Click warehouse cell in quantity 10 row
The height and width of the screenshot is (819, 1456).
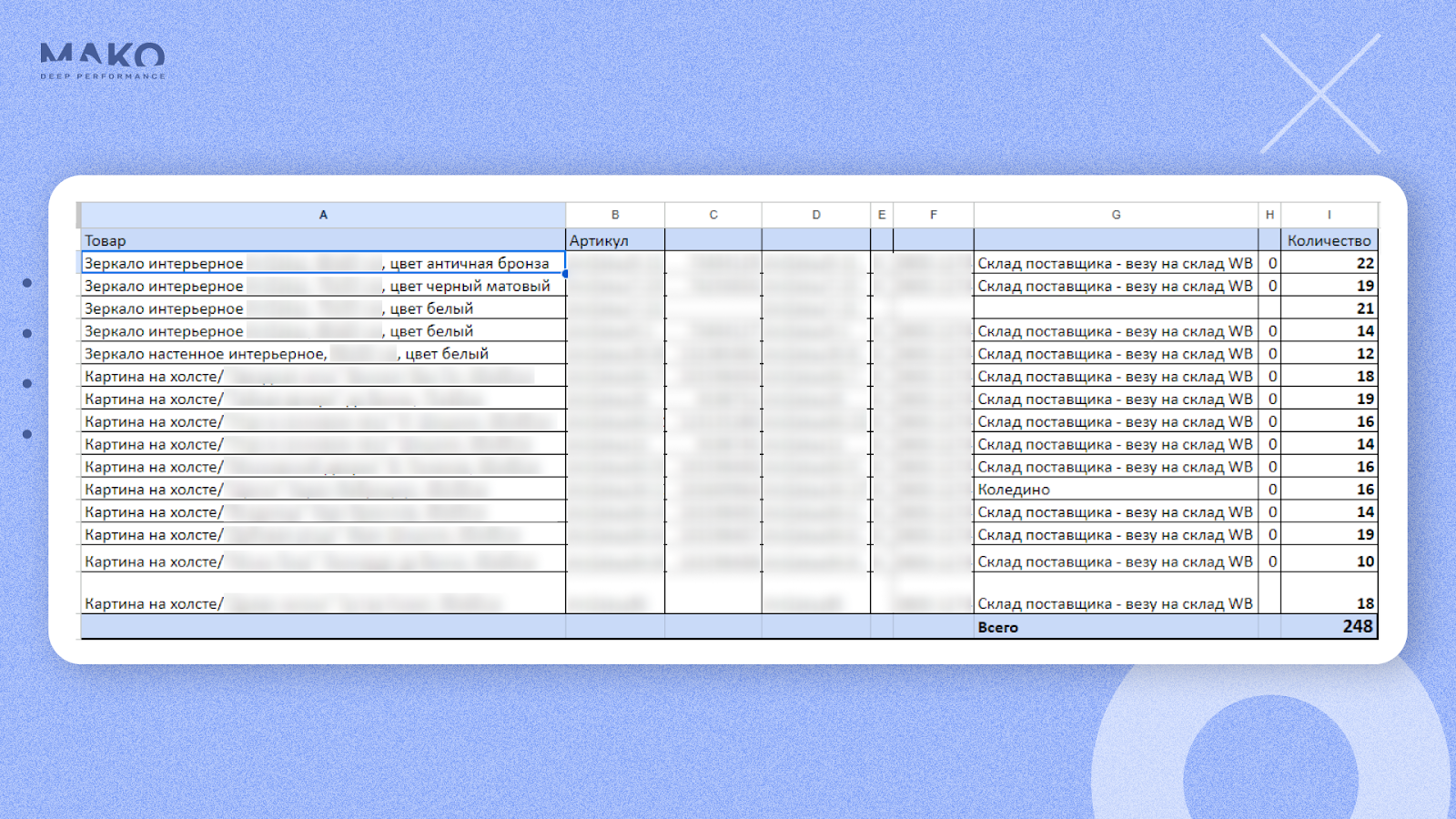pos(1116,559)
